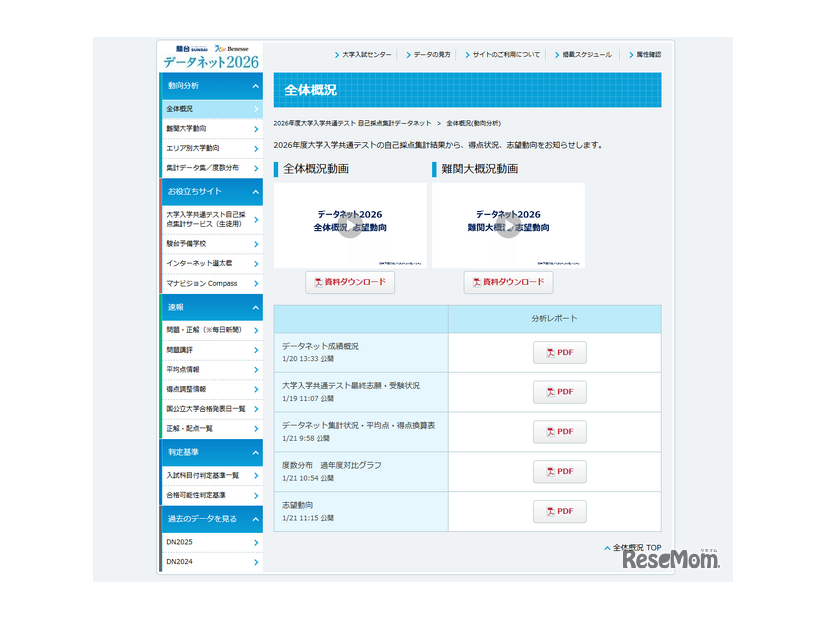Collapse the 速報 section header
Image resolution: width=826 pixels, height=620 pixels.
(210, 307)
